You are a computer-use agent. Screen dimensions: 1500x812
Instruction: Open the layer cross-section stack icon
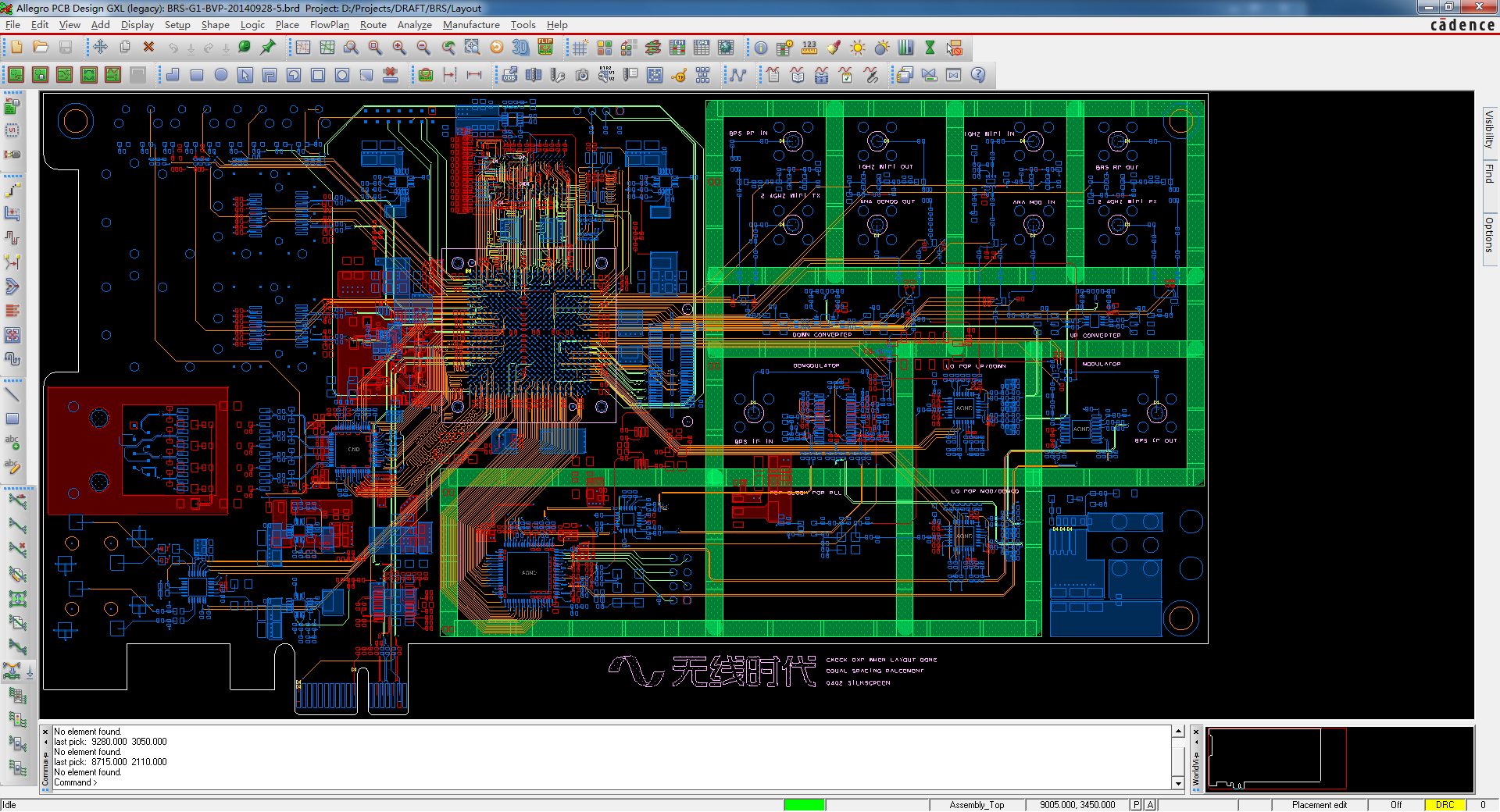click(x=653, y=48)
